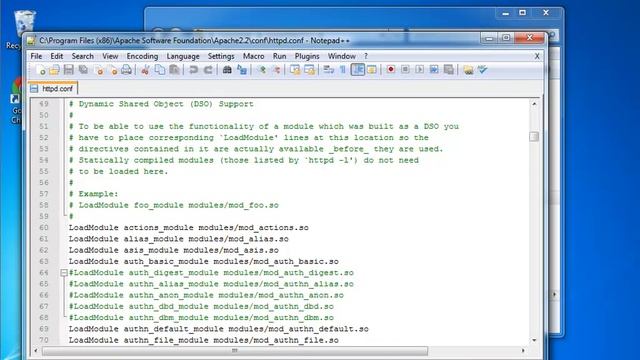The height and width of the screenshot is (360, 640).
Task: Create a new document with the New icon
Action: click(40, 70)
